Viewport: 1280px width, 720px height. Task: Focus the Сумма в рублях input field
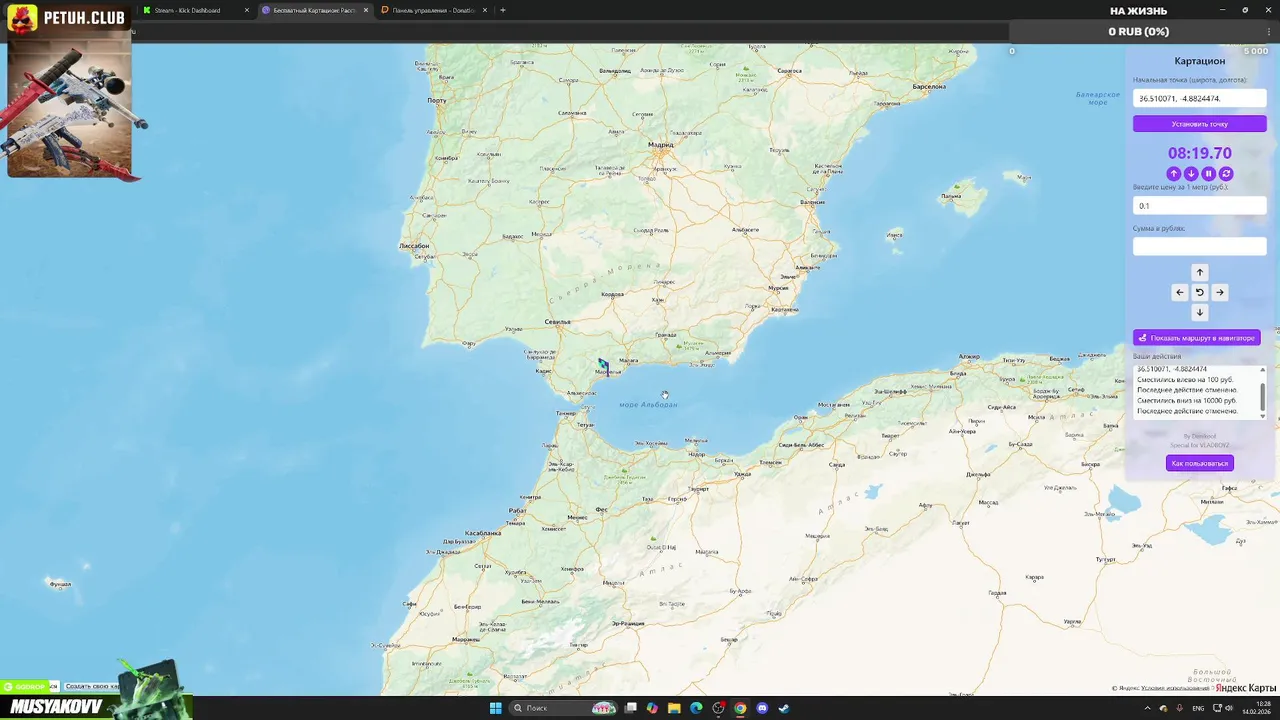(1200, 246)
